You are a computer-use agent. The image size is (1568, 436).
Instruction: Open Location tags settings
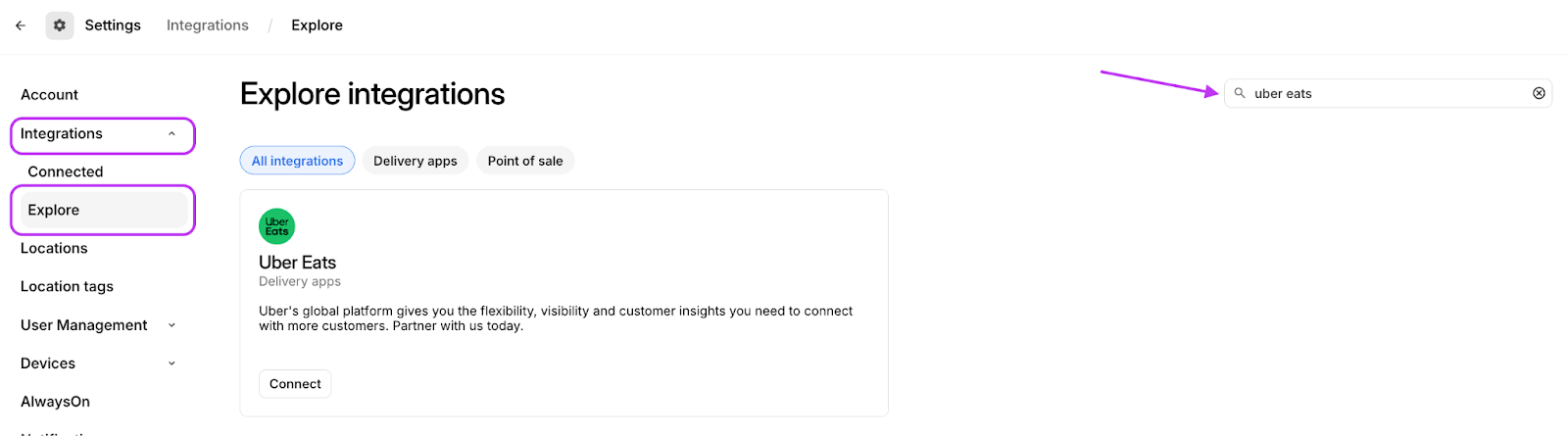[x=67, y=287]
